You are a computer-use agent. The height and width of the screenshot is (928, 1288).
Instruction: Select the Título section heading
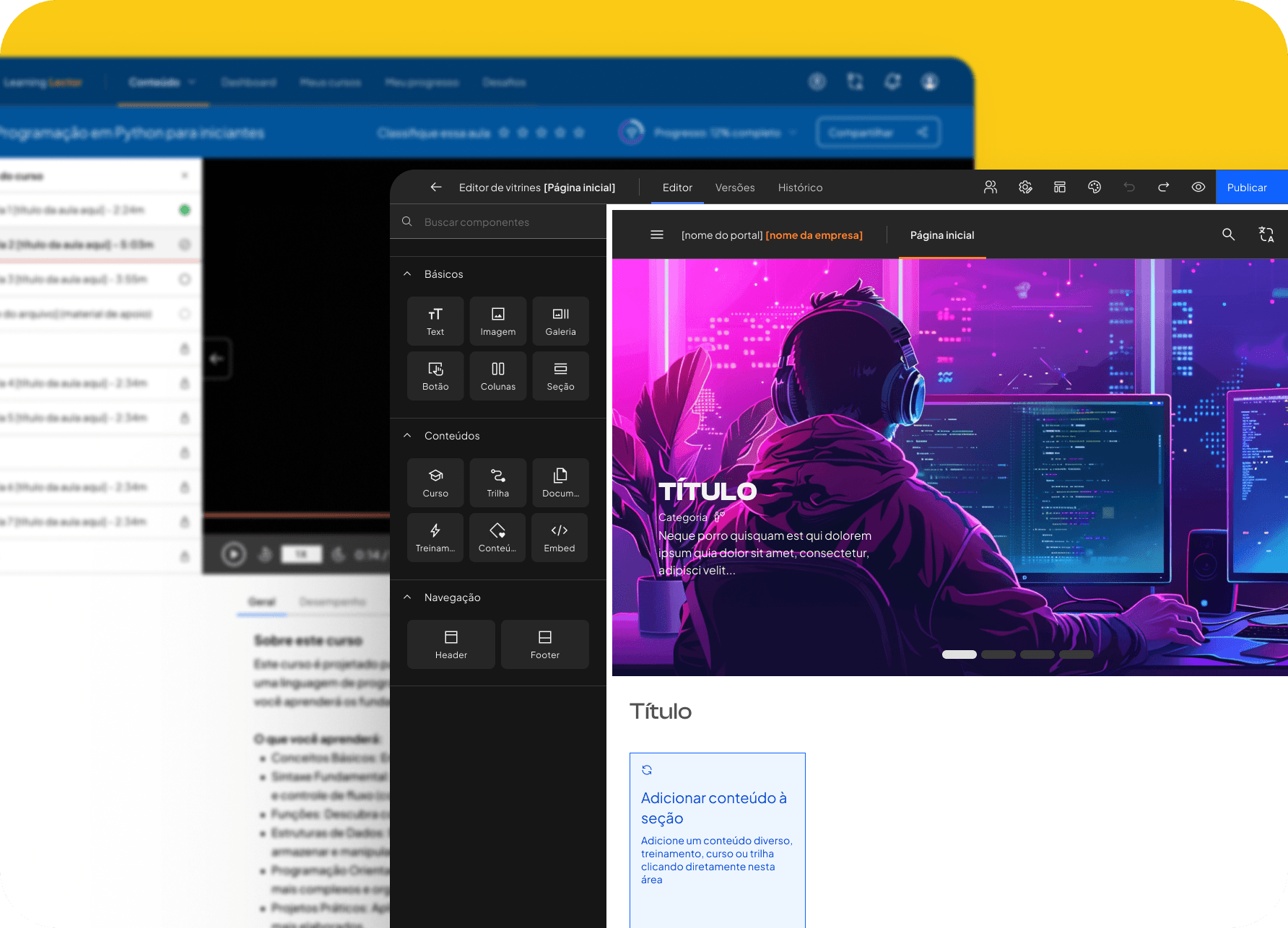pyautogui.click(x=661, y=712)
